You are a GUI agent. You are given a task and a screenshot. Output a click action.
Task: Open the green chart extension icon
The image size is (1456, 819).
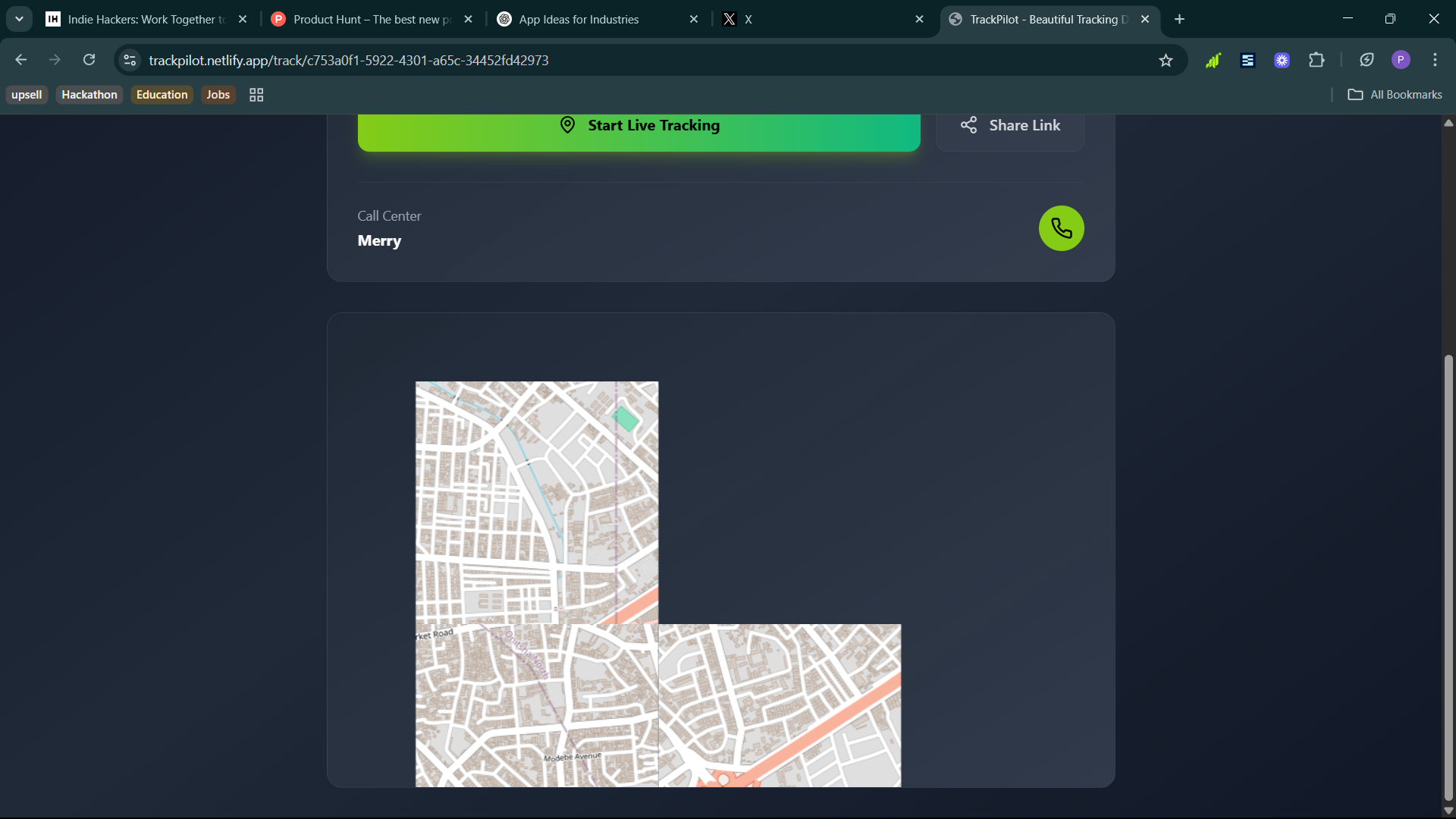(1213, 60)
